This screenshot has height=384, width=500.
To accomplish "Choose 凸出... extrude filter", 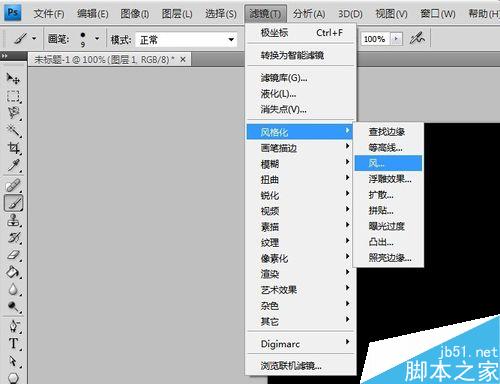I will [x=388, y=242].
